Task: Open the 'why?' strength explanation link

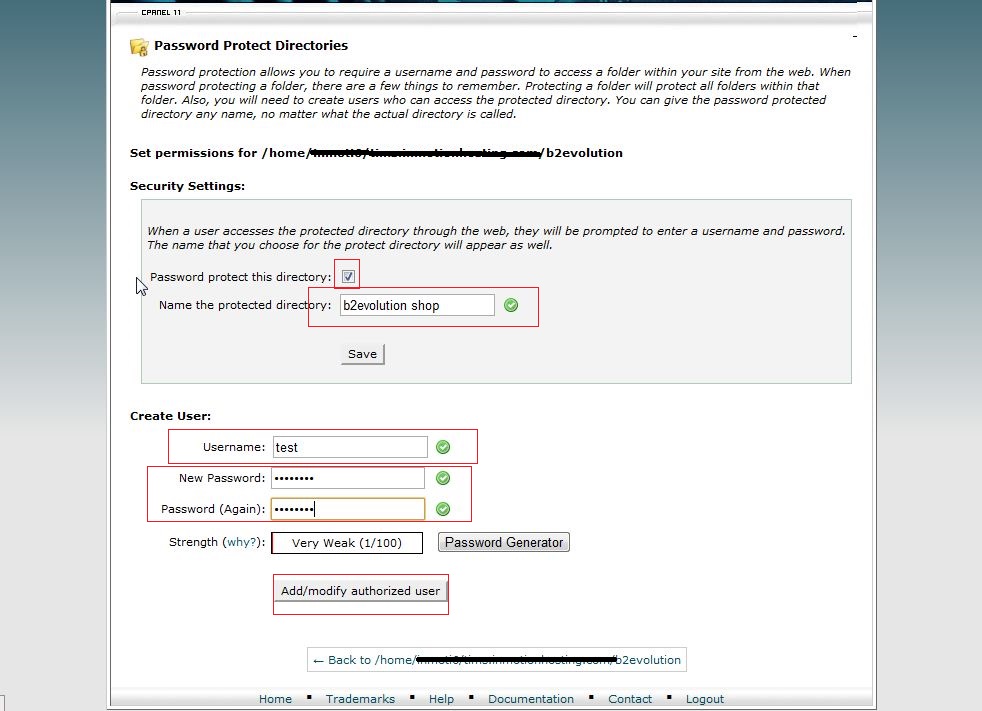Action: coord(241,542)
